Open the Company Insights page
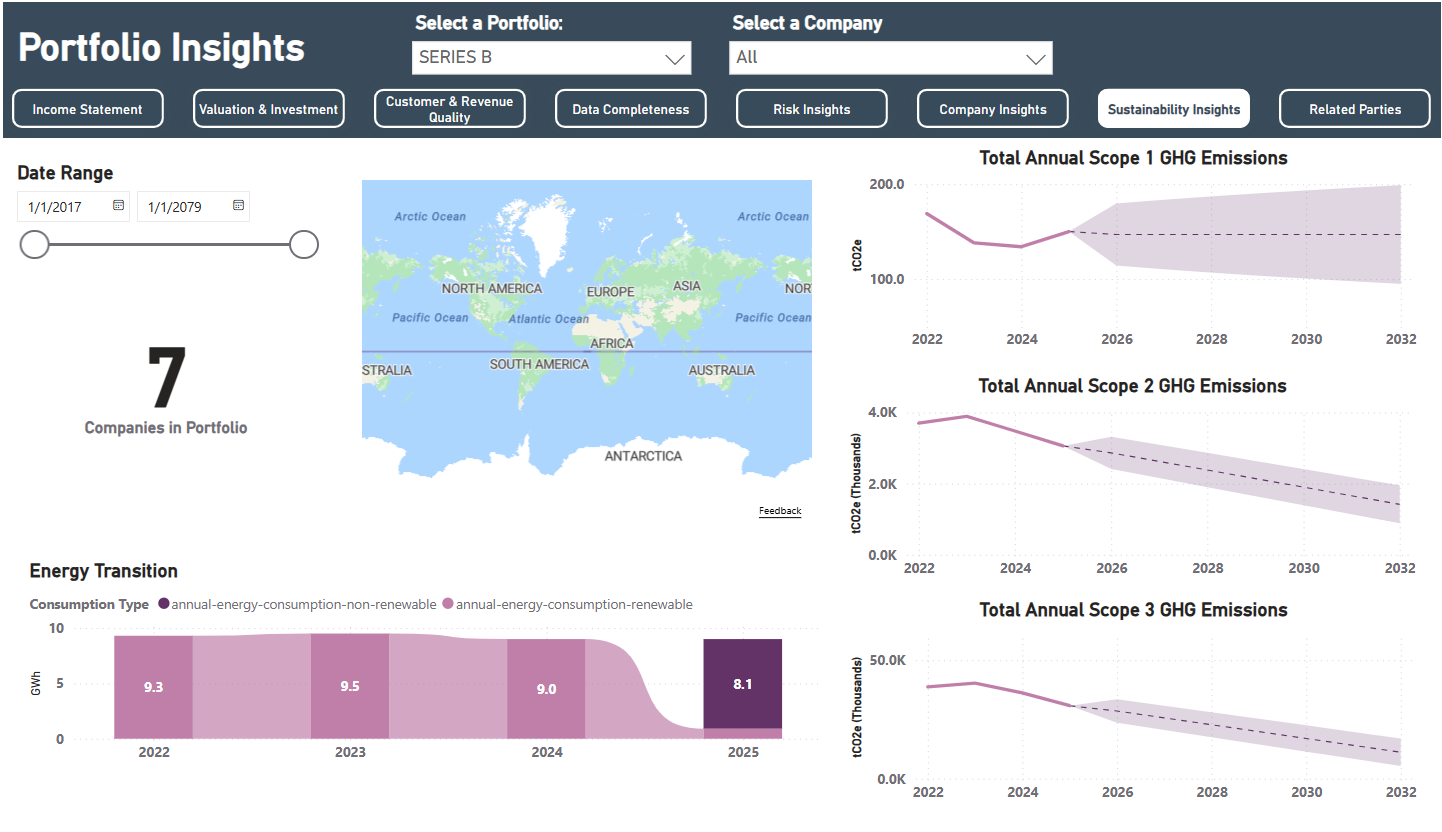The image size is (1442, 832). [x=993, y=109]
